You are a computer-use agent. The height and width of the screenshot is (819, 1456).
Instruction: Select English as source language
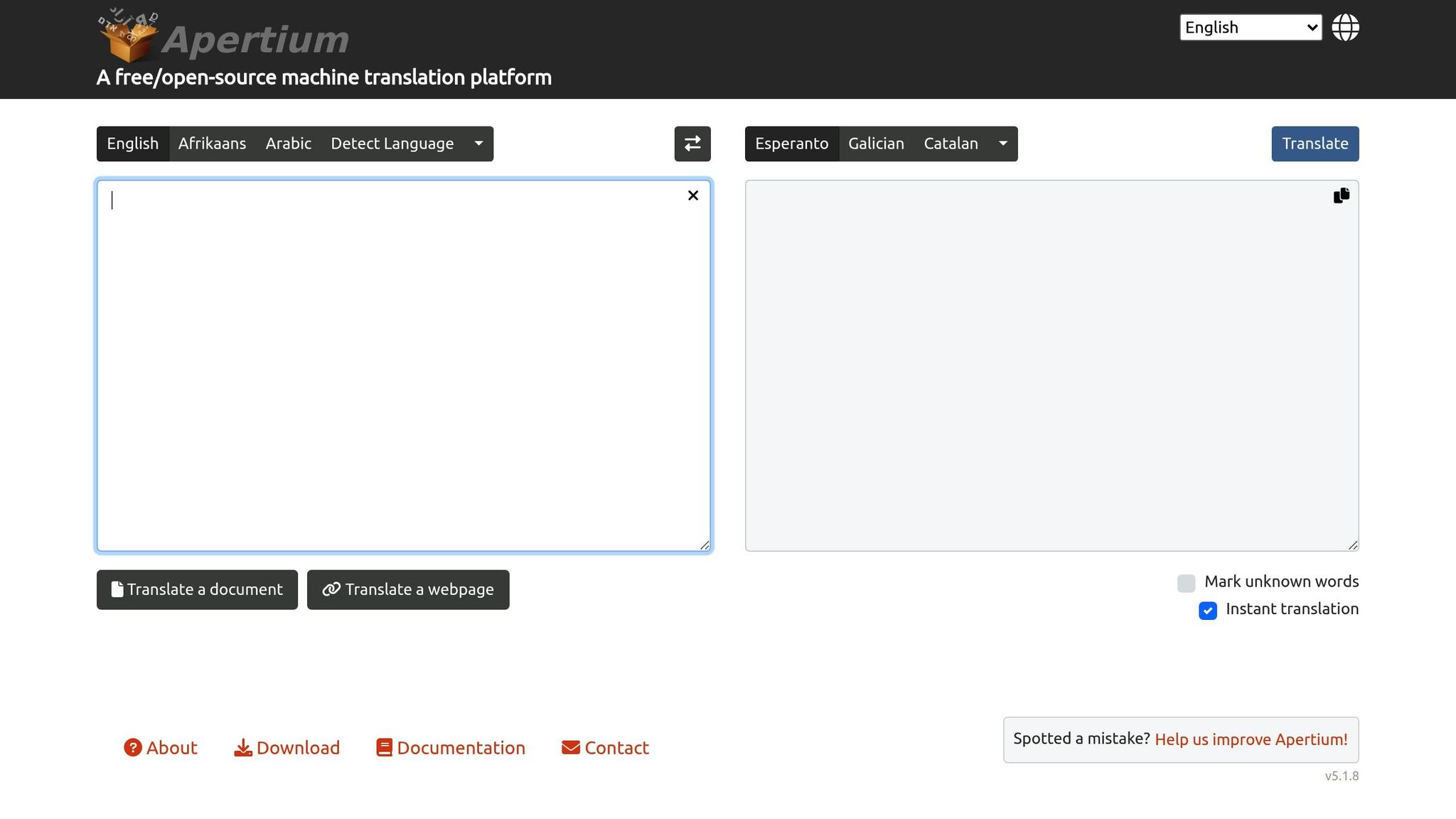pyautogui.click(x=133, y=144)
